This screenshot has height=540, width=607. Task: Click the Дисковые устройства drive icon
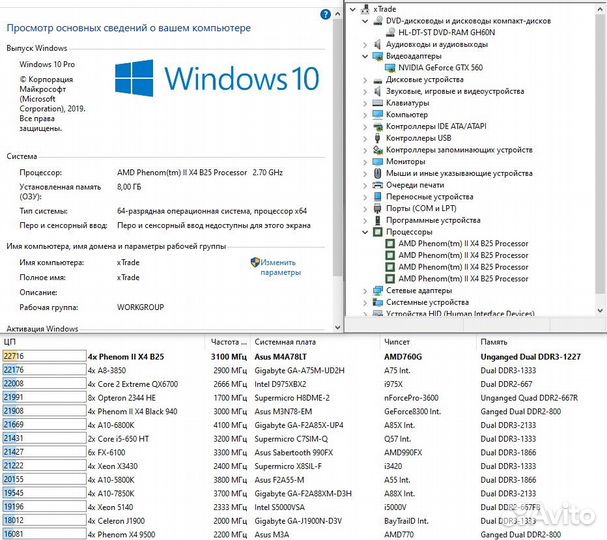[377, 80]
